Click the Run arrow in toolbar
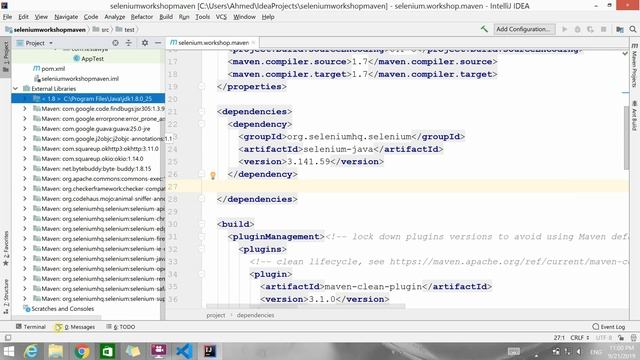The image size is (640, 360). [564, 29]
